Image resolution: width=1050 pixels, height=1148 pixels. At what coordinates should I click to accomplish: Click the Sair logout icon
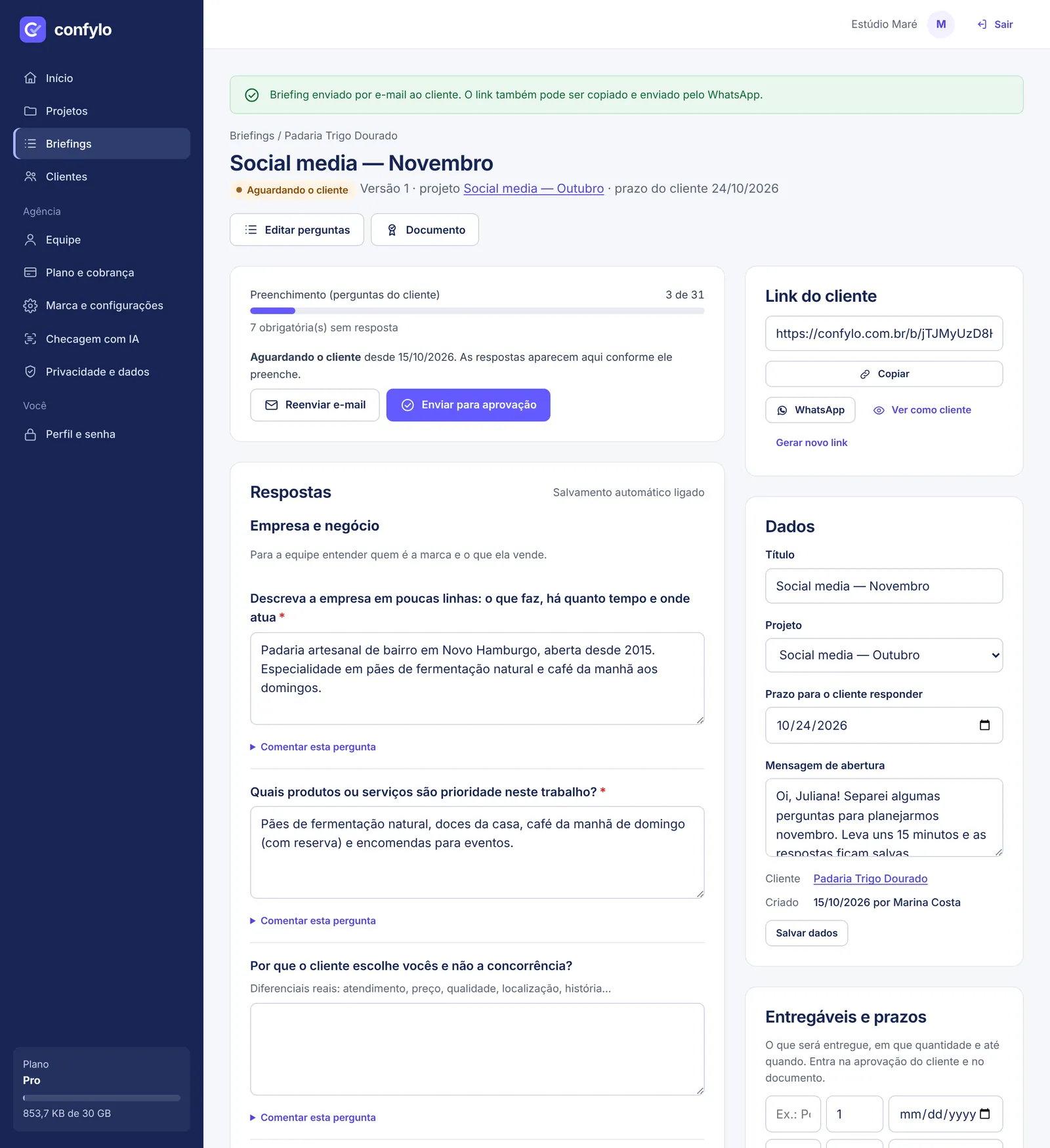click(982, 24)
